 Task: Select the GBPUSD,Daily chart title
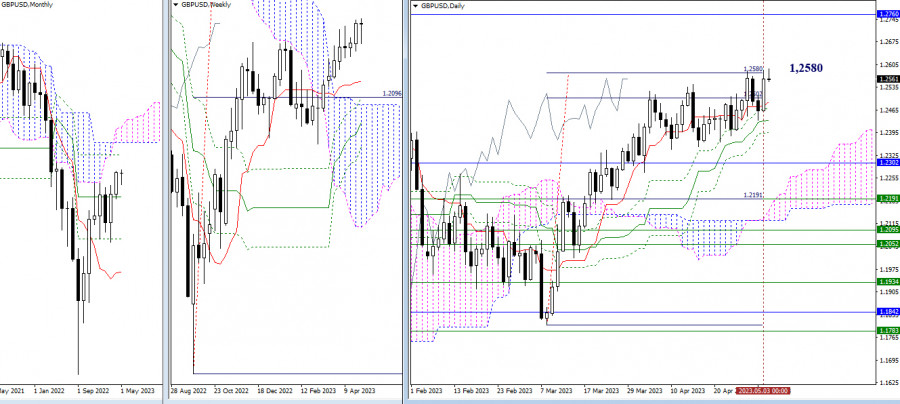point(443,5)
